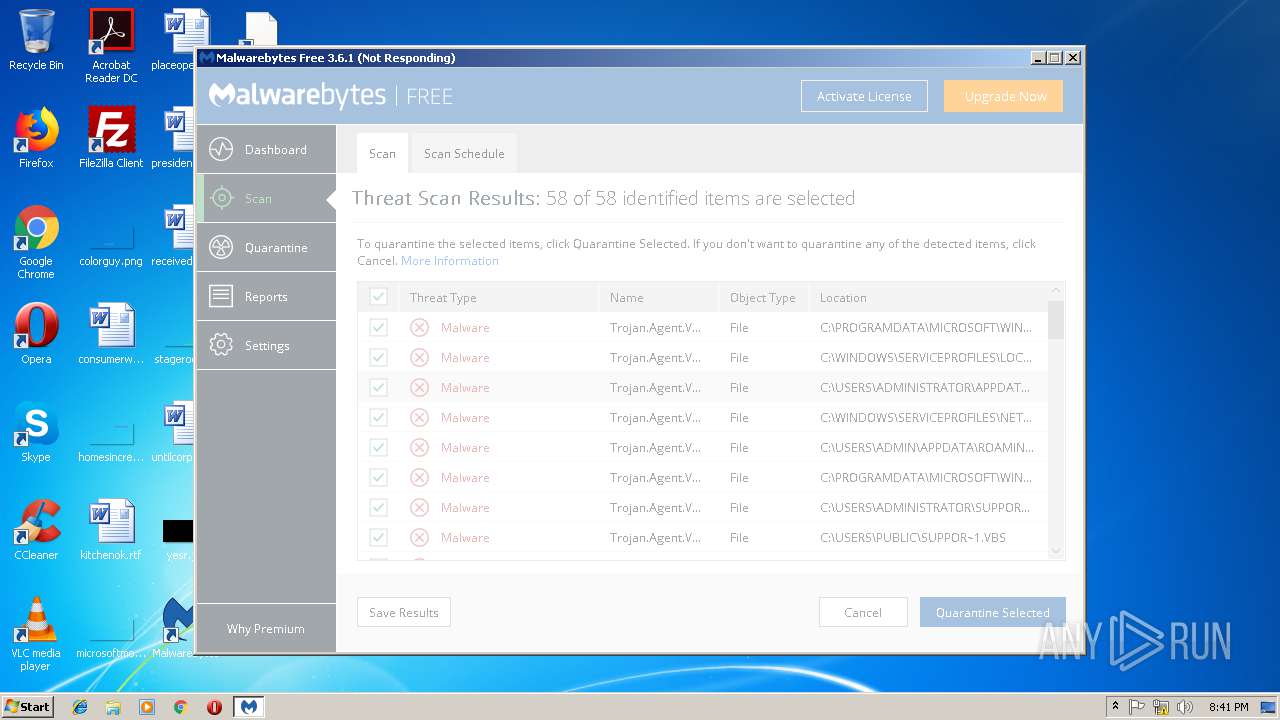This screenshot has width=1280, height=720.
Task: Click the malware X icon in PUBLIC\SUPPOR~1.VBS row
Action: [x=420, y=537]
